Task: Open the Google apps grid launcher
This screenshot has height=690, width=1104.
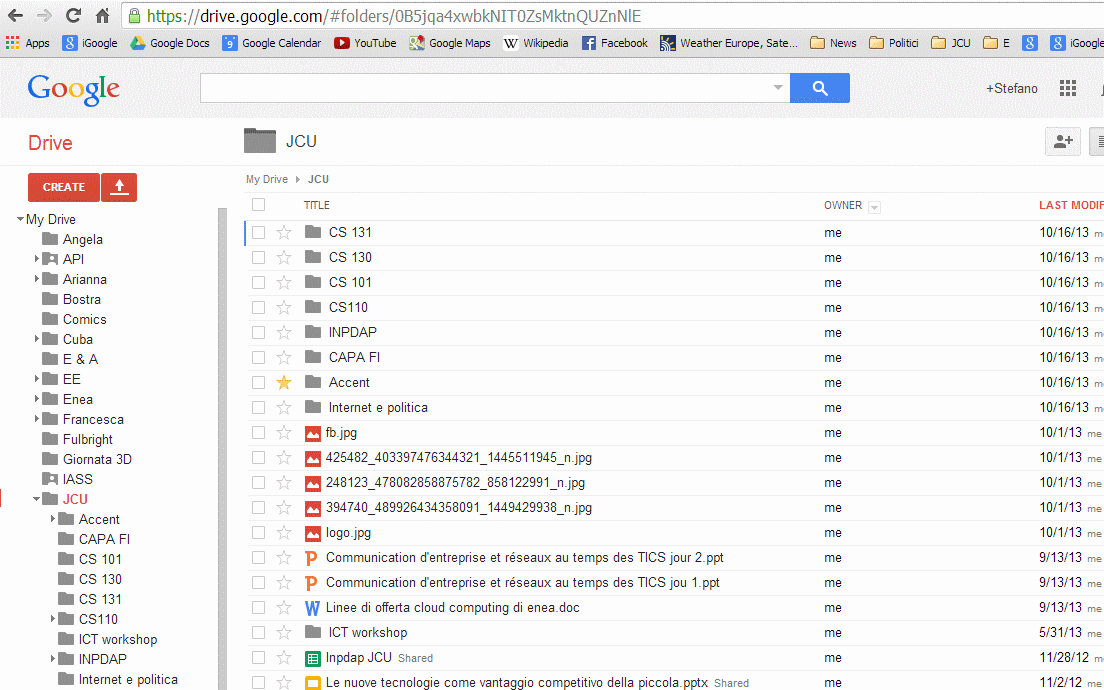Action: pos(1068,88)
